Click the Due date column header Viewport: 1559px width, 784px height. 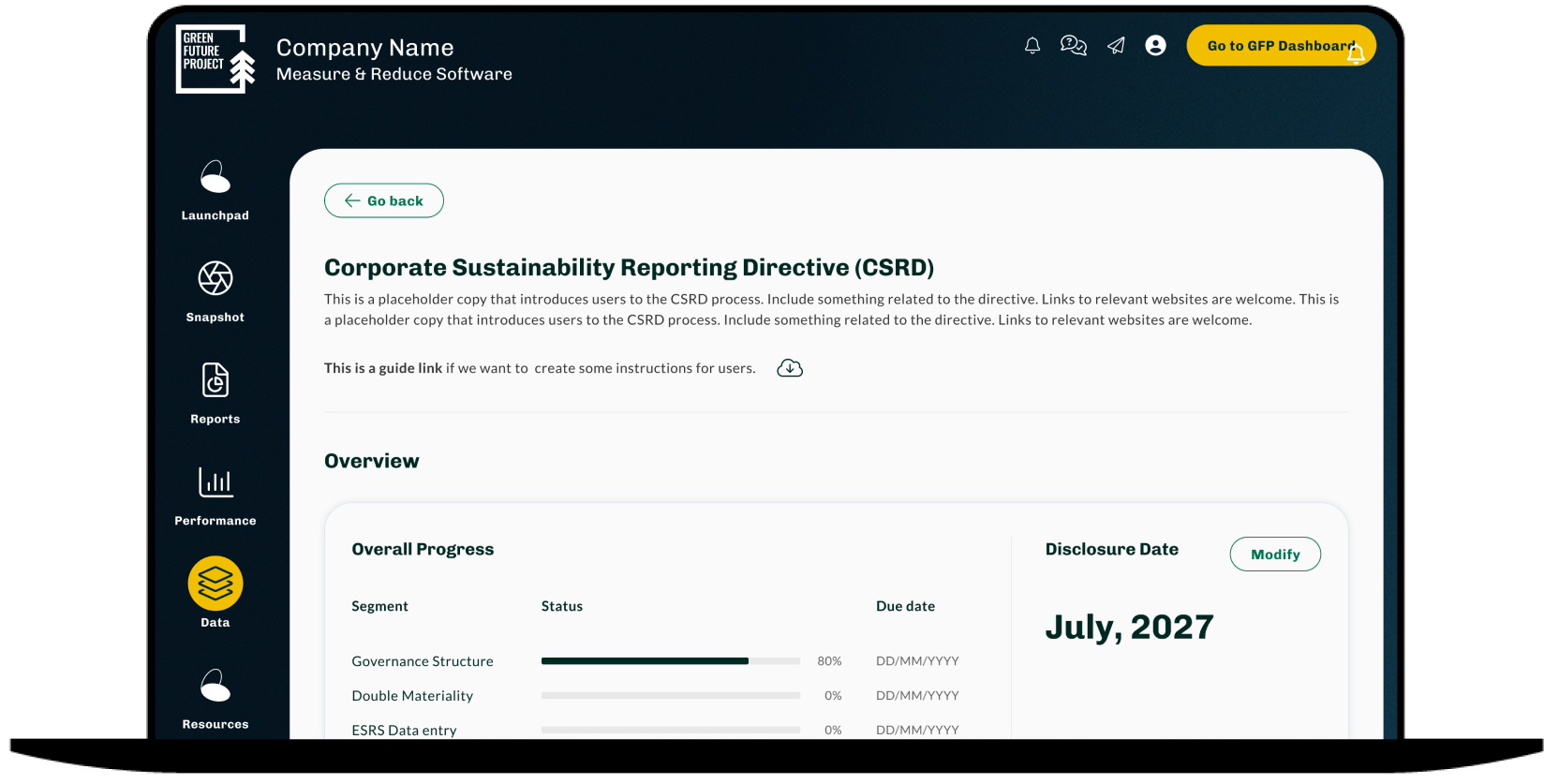[905, 606]
